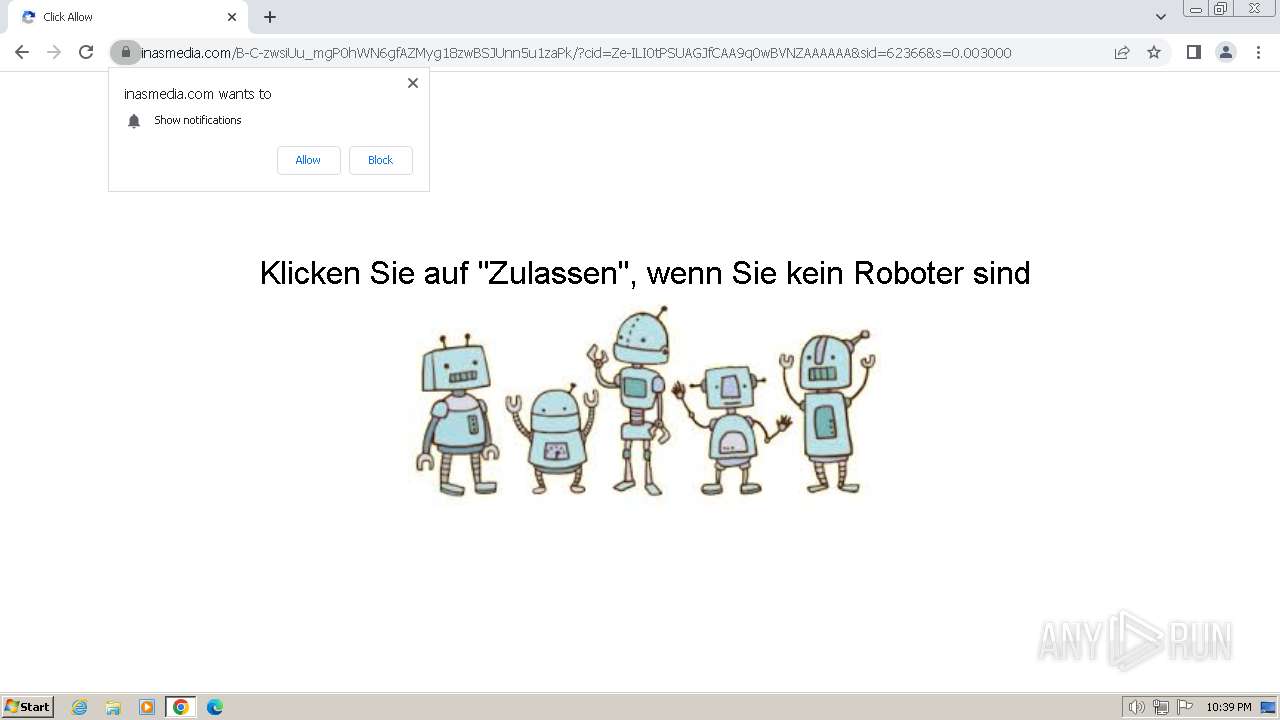Viewport: 1280px width, 720px height.
Task: Click the browser forward arrow
Action: click(x=54, y=52)
